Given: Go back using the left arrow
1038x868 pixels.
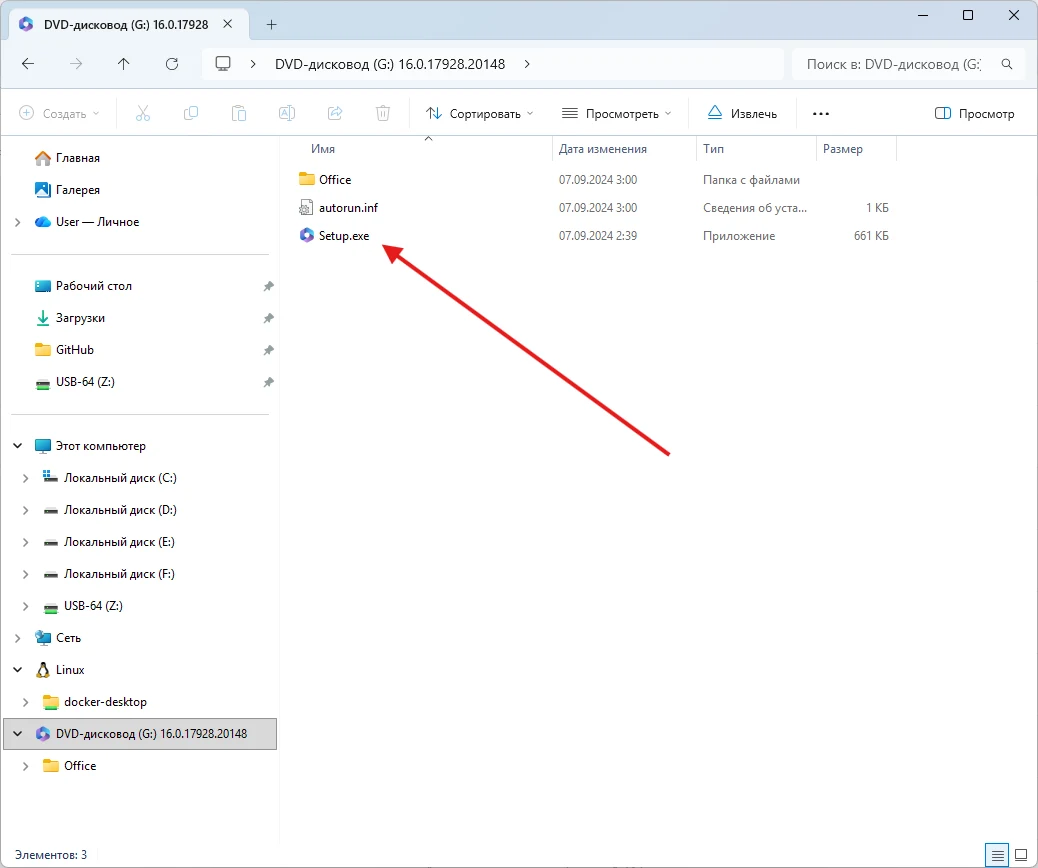Looking at the screenshot, I should [28, 64].
